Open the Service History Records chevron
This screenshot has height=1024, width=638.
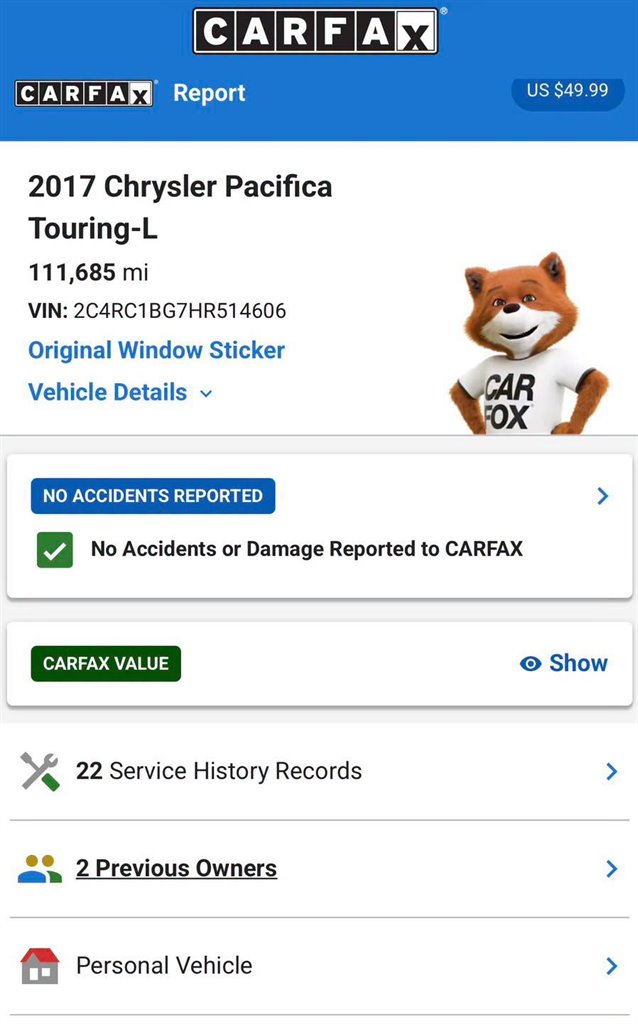pyautogui.click(x=611, y=771)
